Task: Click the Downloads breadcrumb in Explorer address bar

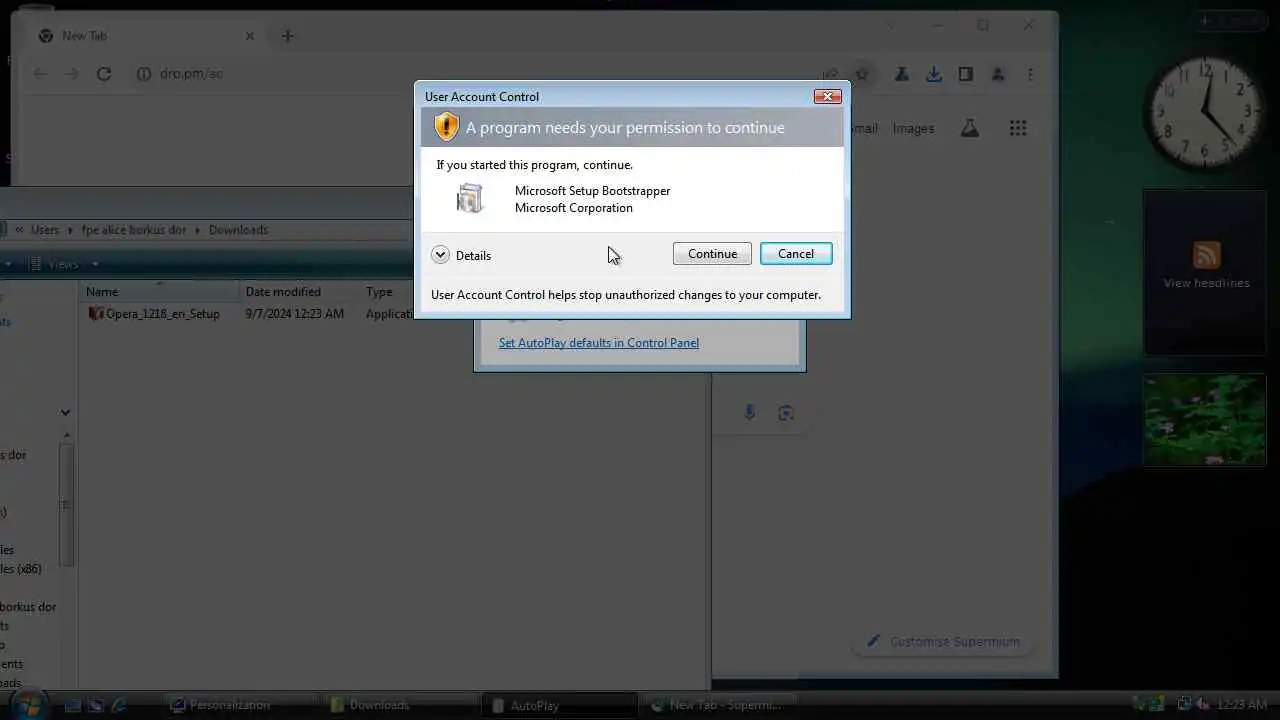Action: 238,230
